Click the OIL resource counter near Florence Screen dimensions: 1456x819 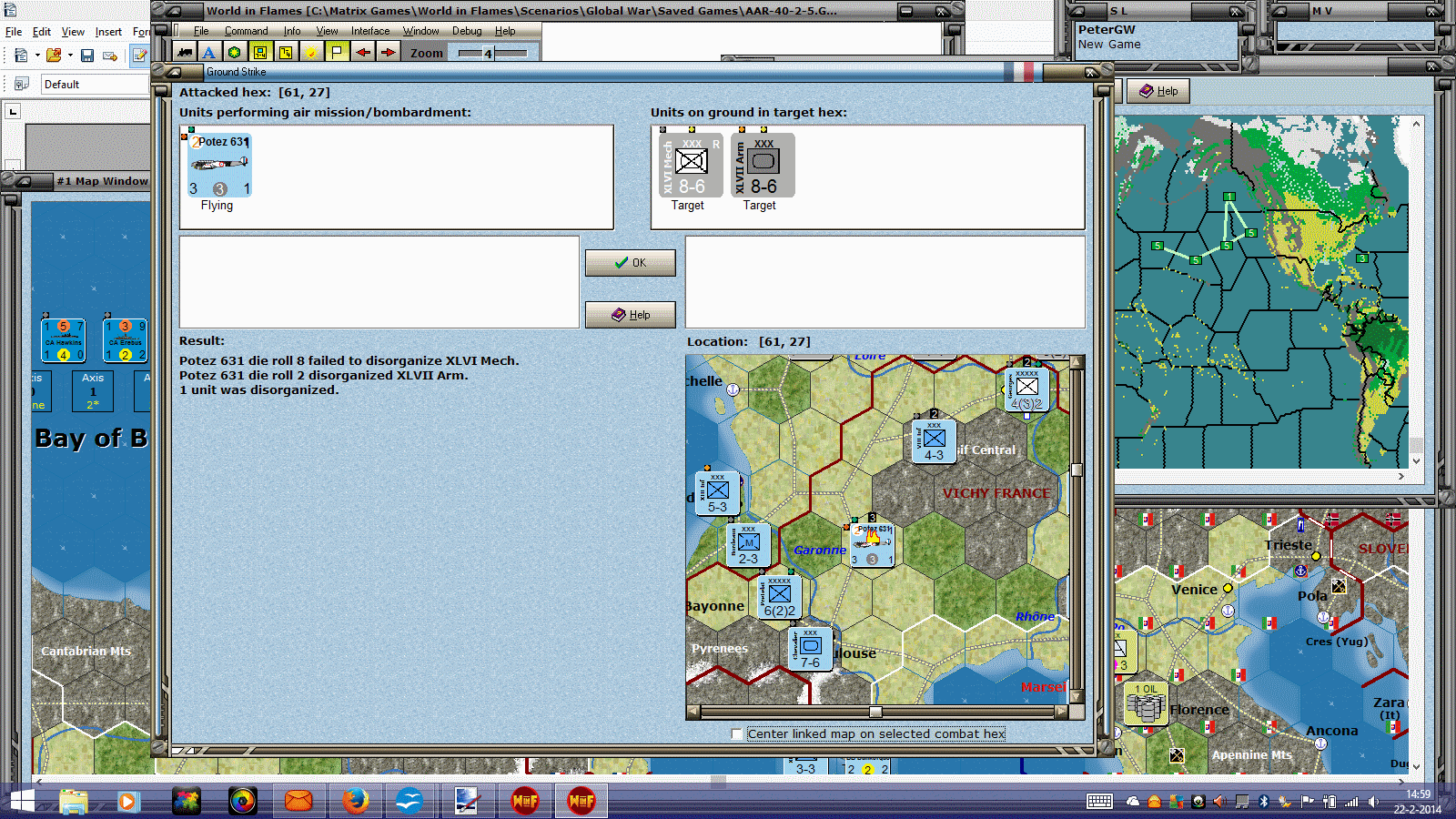point(1146,703)
